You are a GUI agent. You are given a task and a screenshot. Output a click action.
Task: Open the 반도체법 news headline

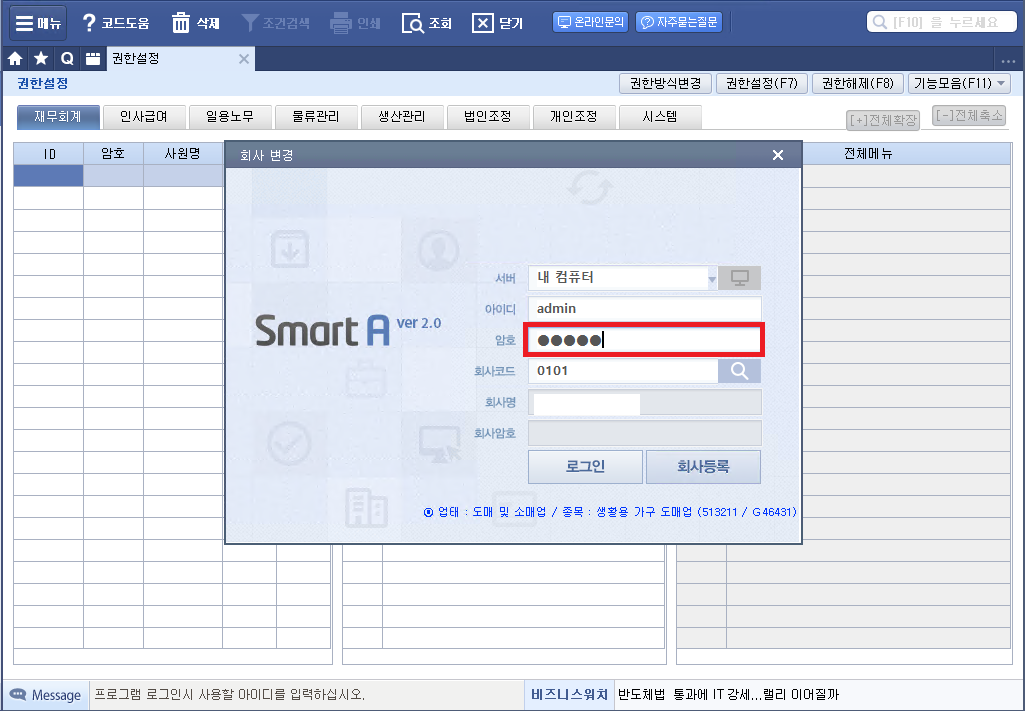click(x=728, y=695)
